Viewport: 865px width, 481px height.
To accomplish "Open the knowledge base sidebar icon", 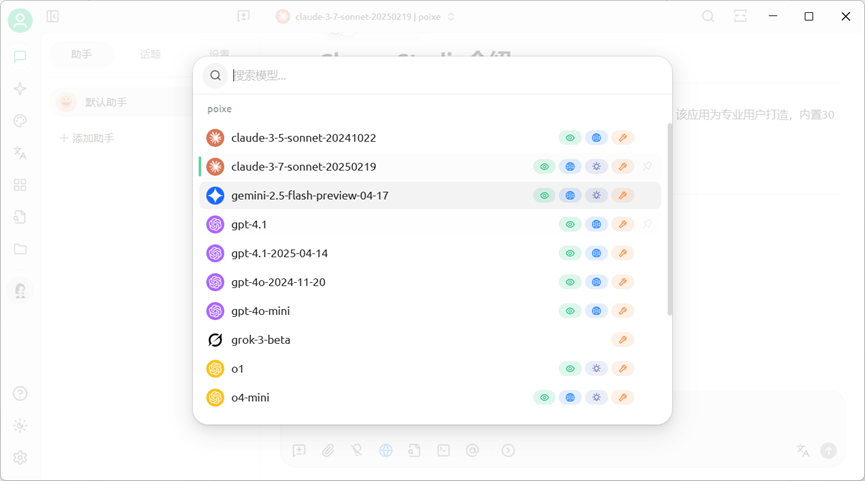I will pos(20,217).
